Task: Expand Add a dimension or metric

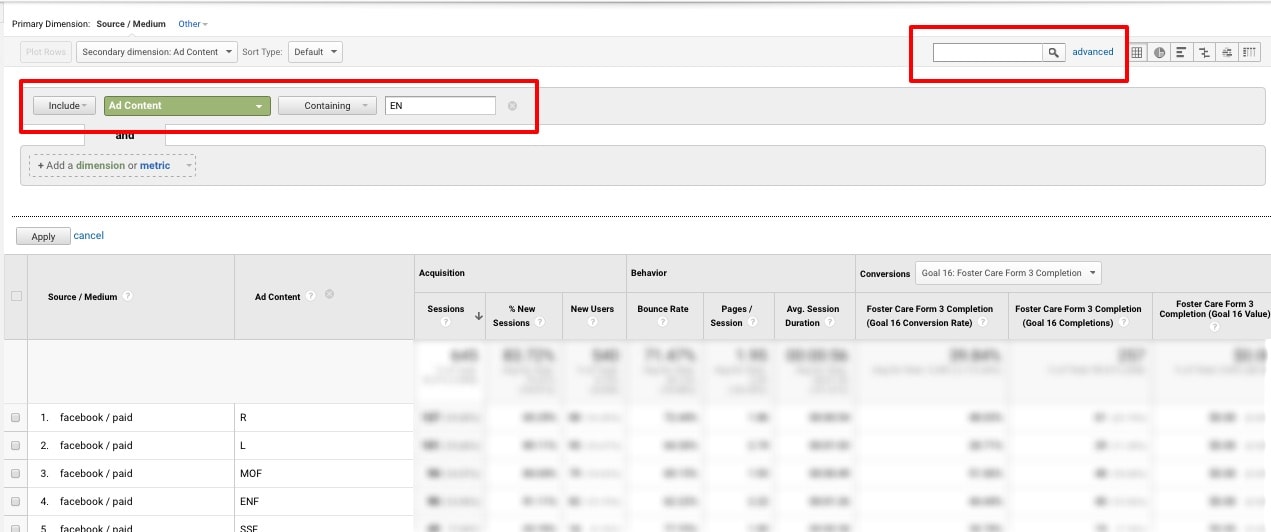Action: coord(112,166)
